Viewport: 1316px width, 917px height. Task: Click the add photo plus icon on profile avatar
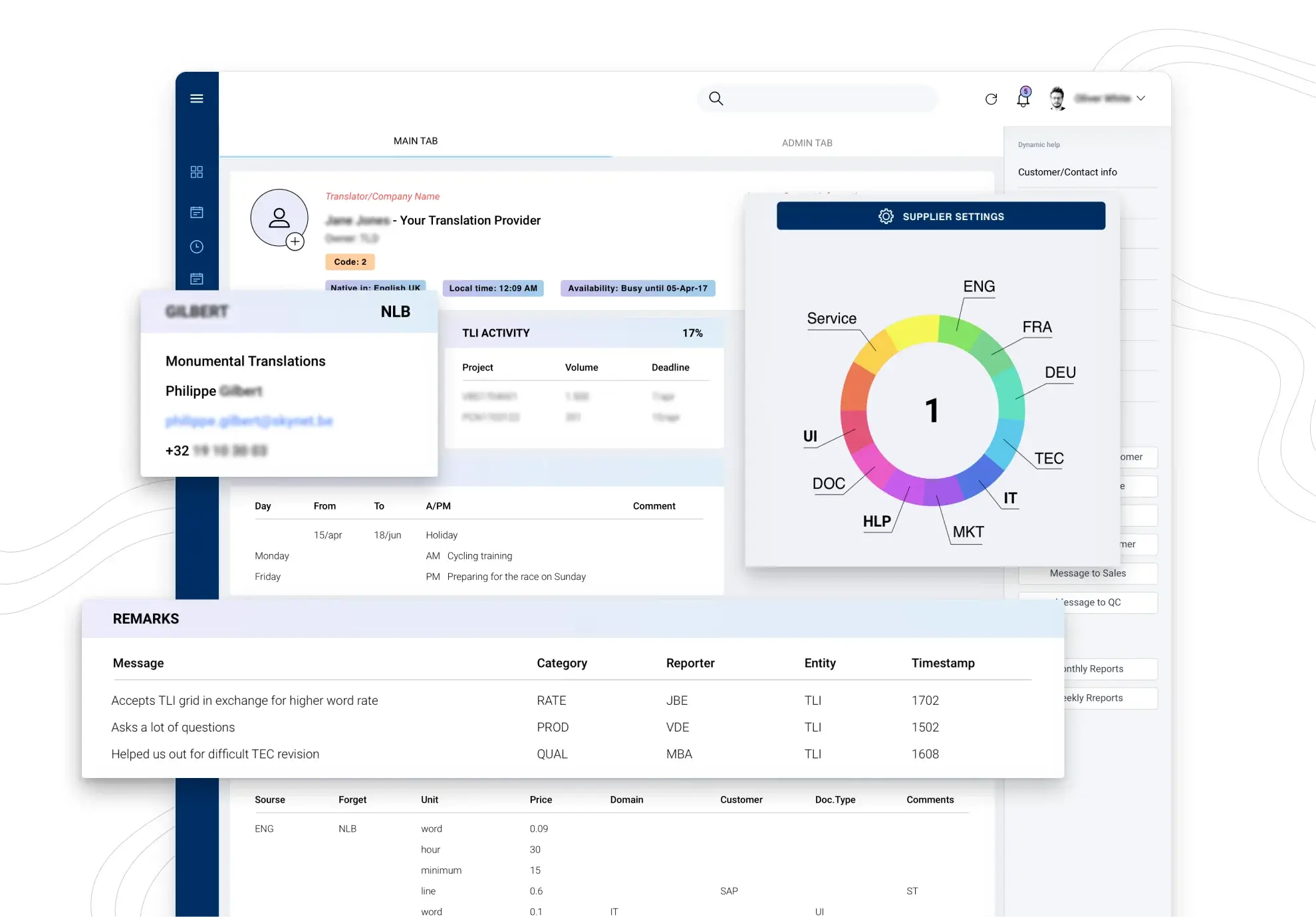click(x=295, y=241)
